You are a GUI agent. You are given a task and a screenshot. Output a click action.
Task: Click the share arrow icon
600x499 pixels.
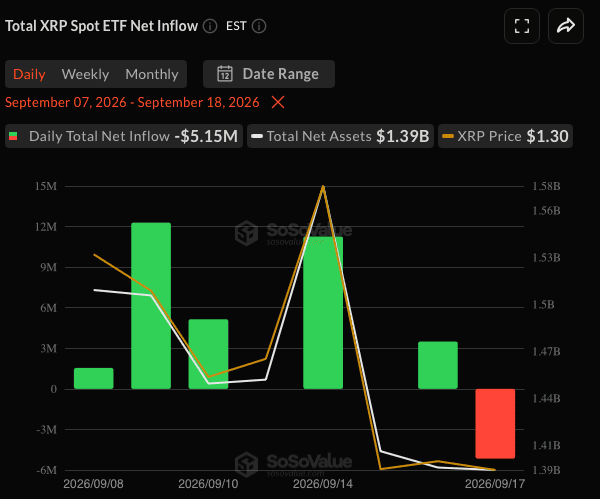(566, 26)
